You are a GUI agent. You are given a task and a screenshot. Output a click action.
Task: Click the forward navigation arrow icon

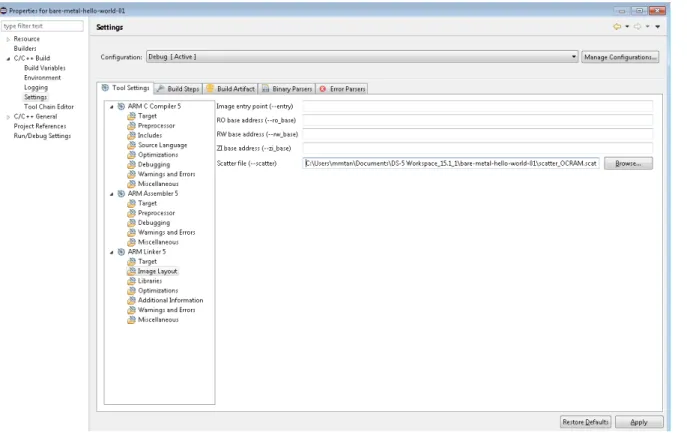tap(637, 27)
